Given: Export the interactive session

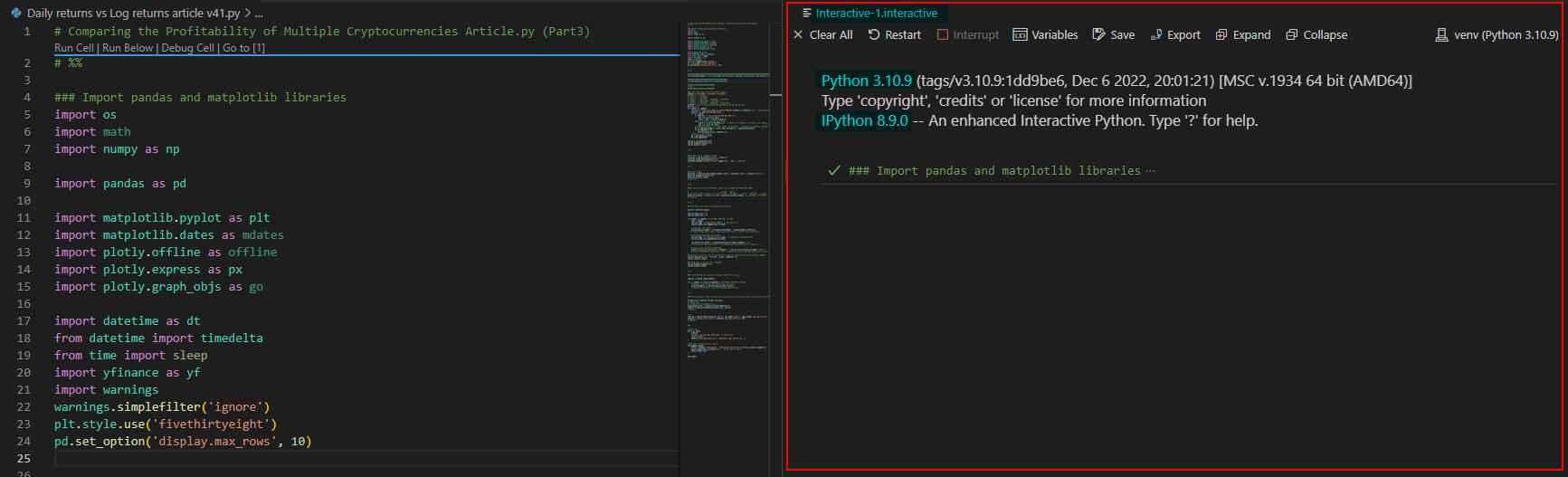Looking at the screenshot, I should 1175,35.
